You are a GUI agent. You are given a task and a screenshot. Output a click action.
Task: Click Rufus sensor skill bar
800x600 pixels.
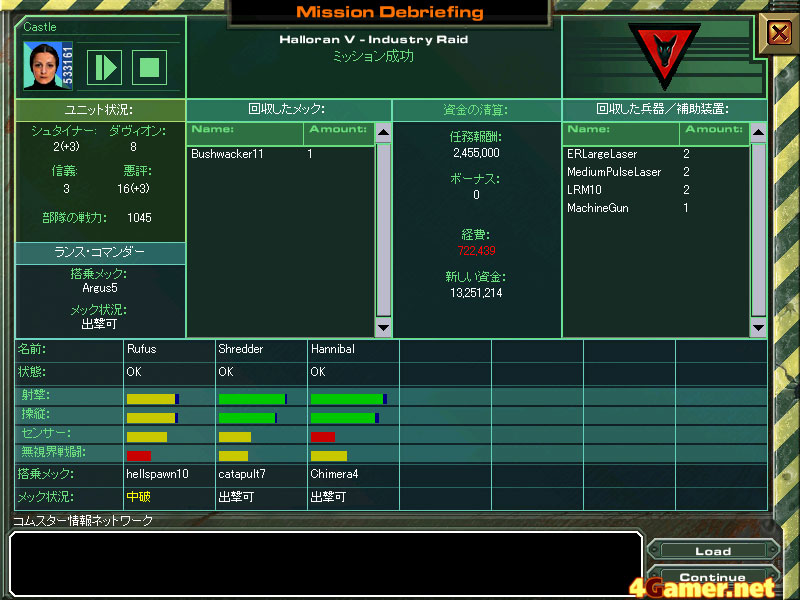click(146, 437)
